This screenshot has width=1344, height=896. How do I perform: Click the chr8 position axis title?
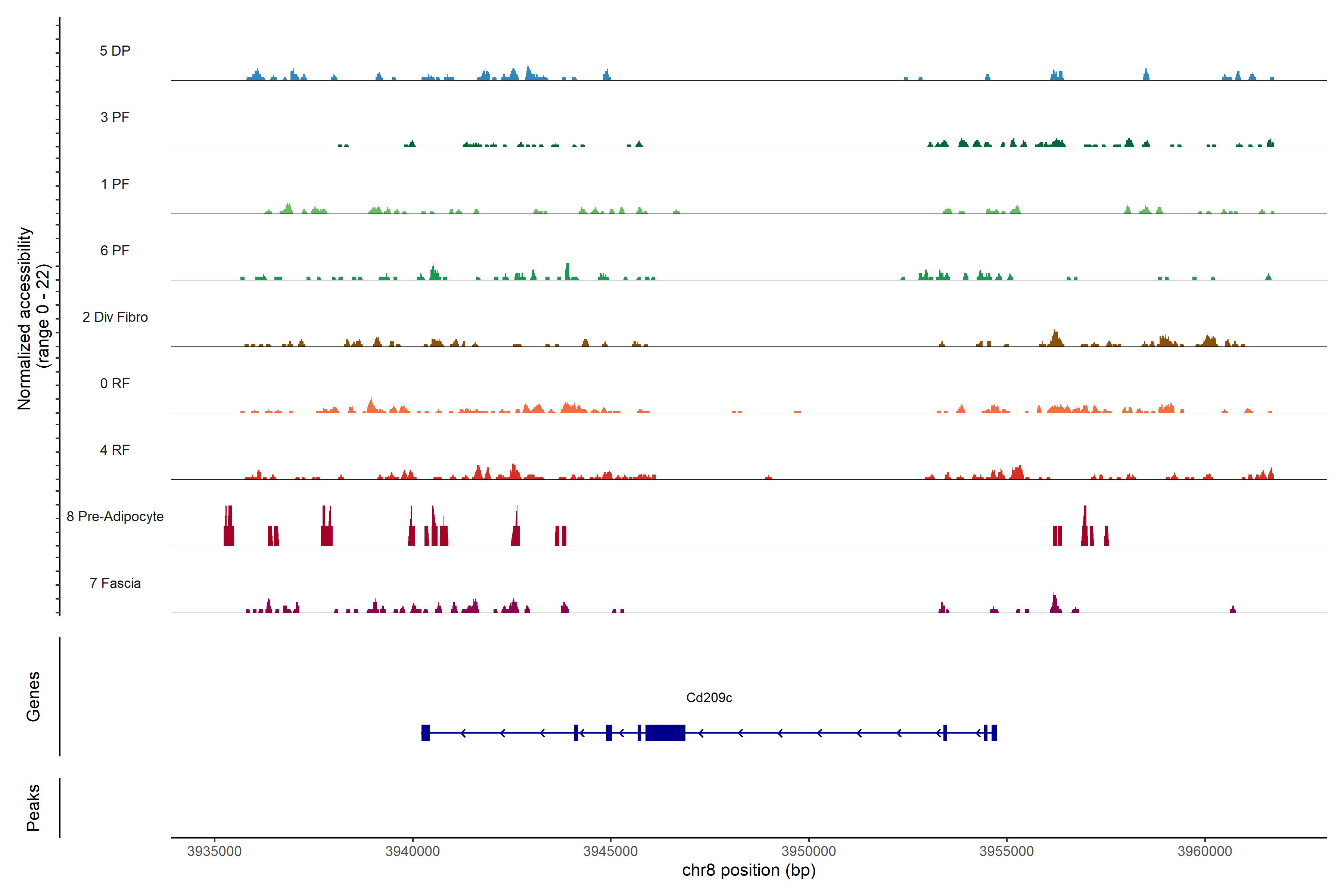749,870
